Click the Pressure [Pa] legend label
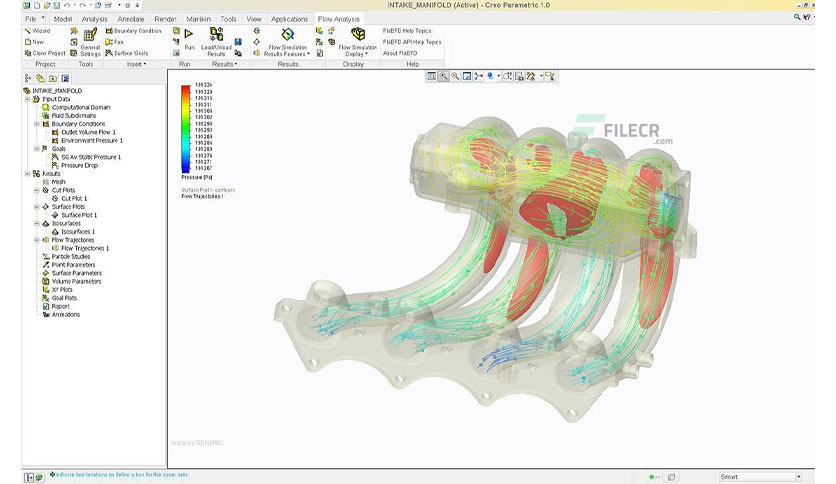836x484 pixels. (x=197, y=178)
